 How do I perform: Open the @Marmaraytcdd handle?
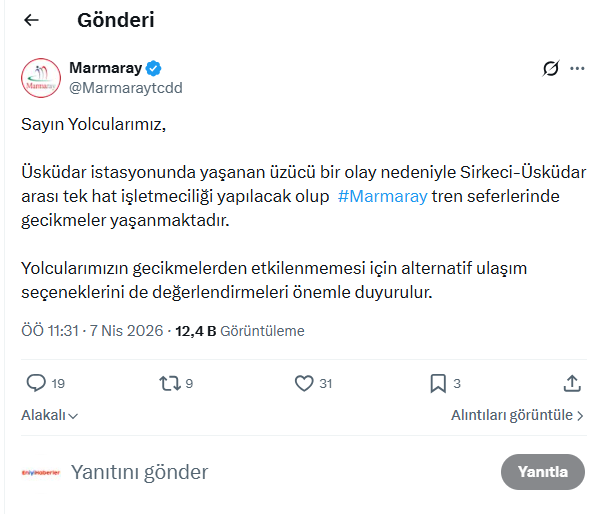click(126, 88)
